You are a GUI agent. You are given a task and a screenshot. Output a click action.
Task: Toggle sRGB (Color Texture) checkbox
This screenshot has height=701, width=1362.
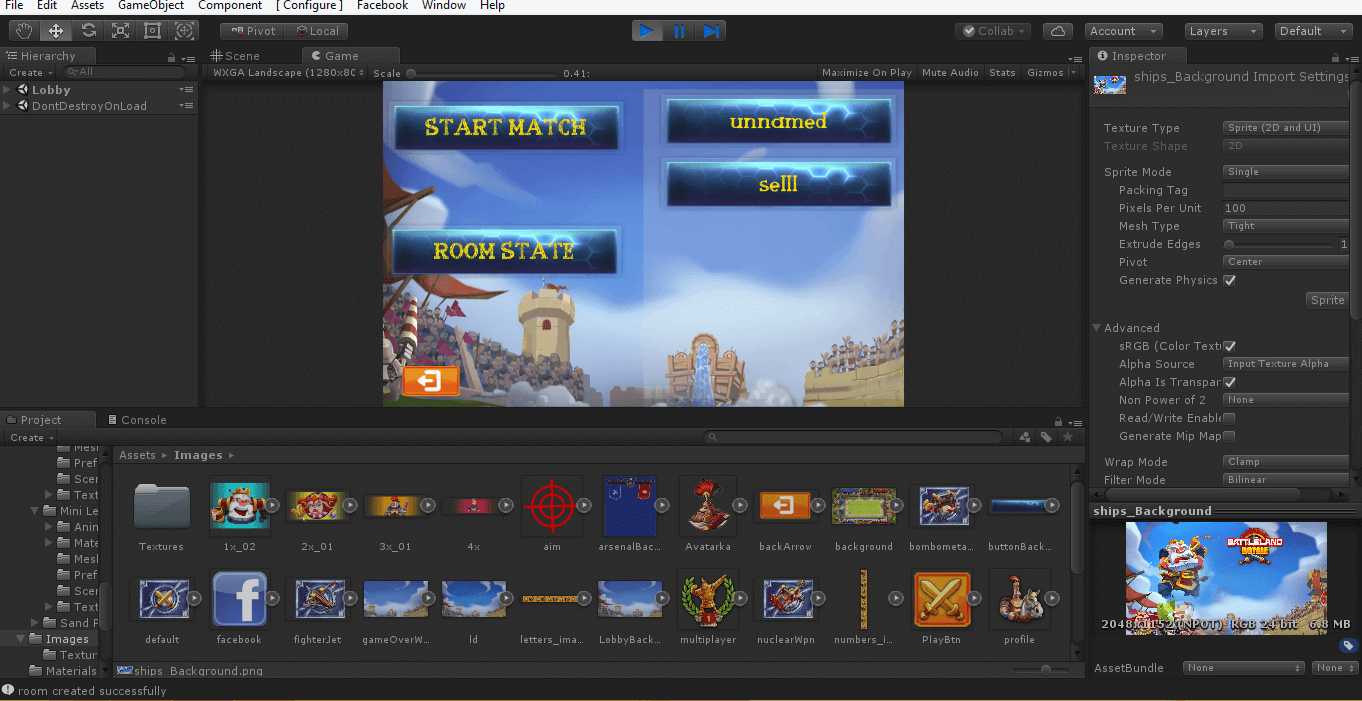pyautogui.click(x=1230, y=346)
